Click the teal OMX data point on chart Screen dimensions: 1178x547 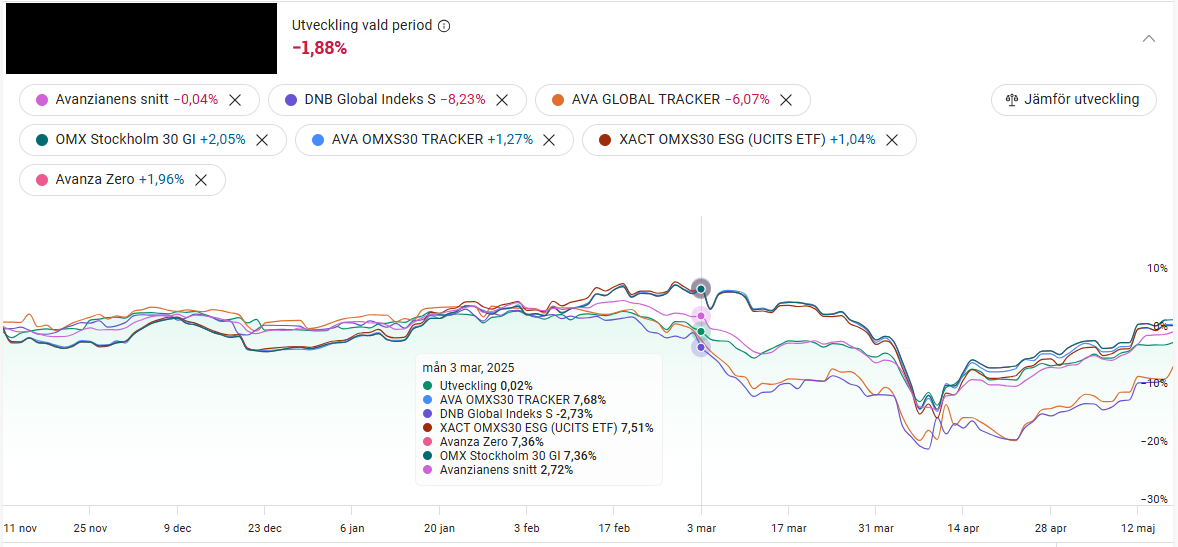701,289
